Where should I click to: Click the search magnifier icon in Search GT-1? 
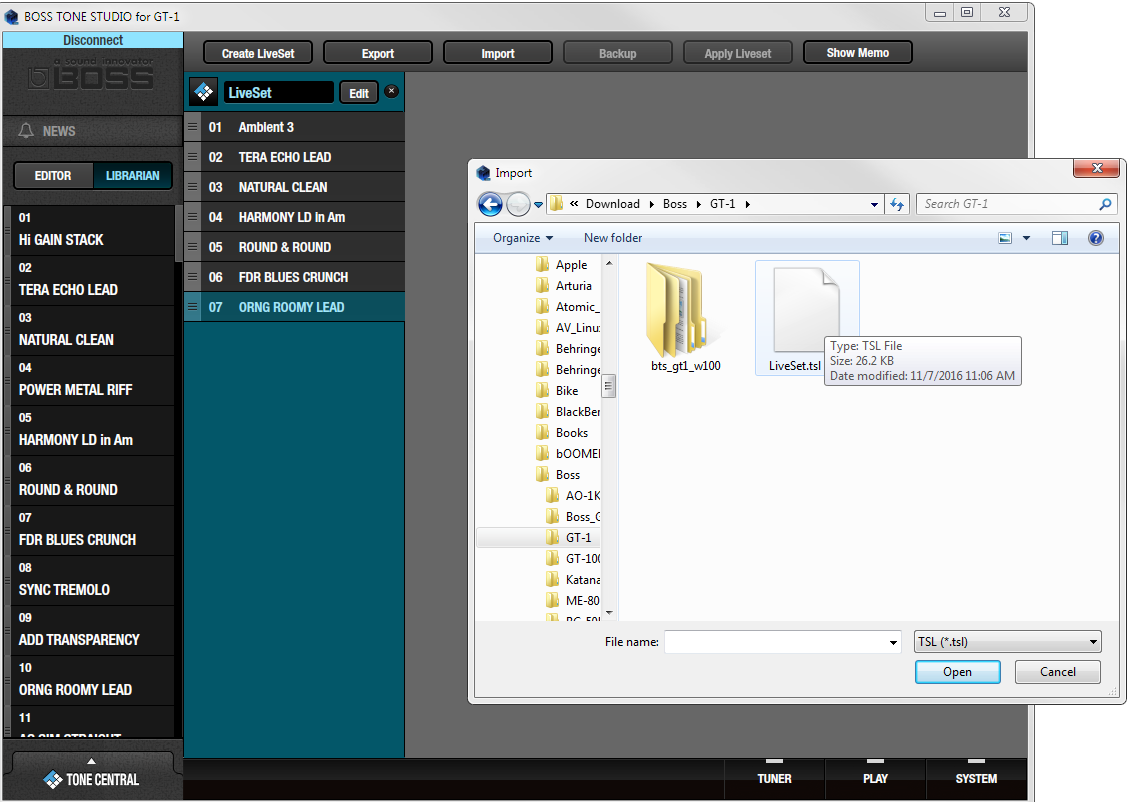(x=1105, y=205)
